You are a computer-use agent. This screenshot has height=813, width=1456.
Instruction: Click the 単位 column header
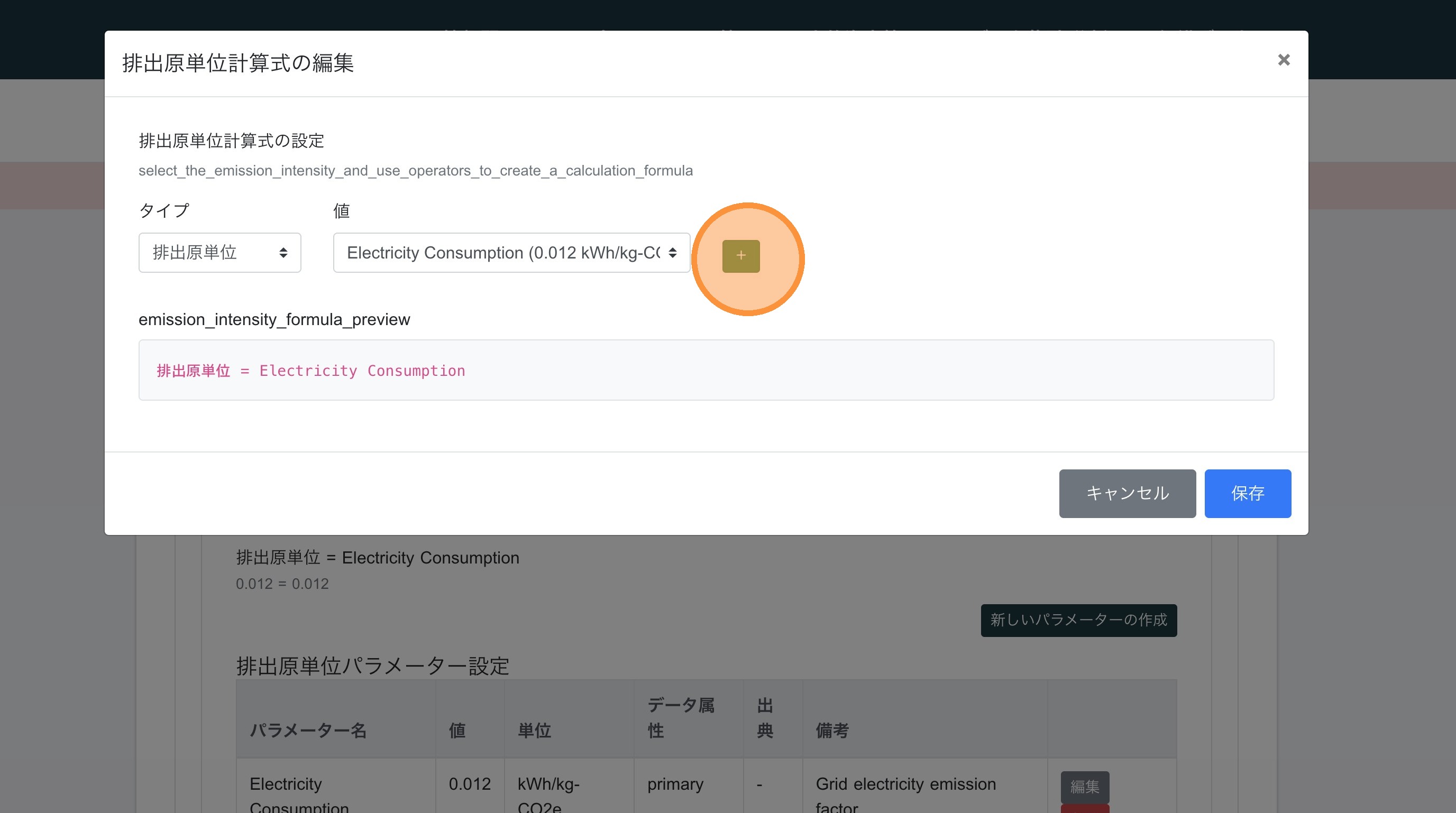[x=534, y=730]
